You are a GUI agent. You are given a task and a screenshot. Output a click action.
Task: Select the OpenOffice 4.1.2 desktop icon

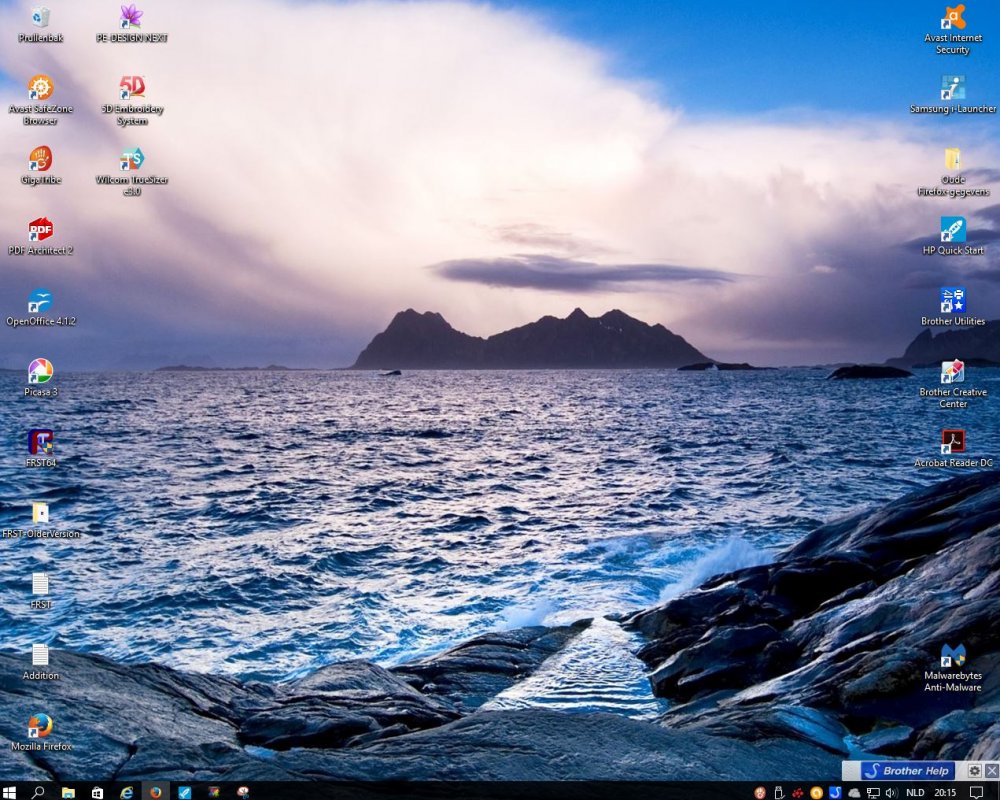[40, 301]
